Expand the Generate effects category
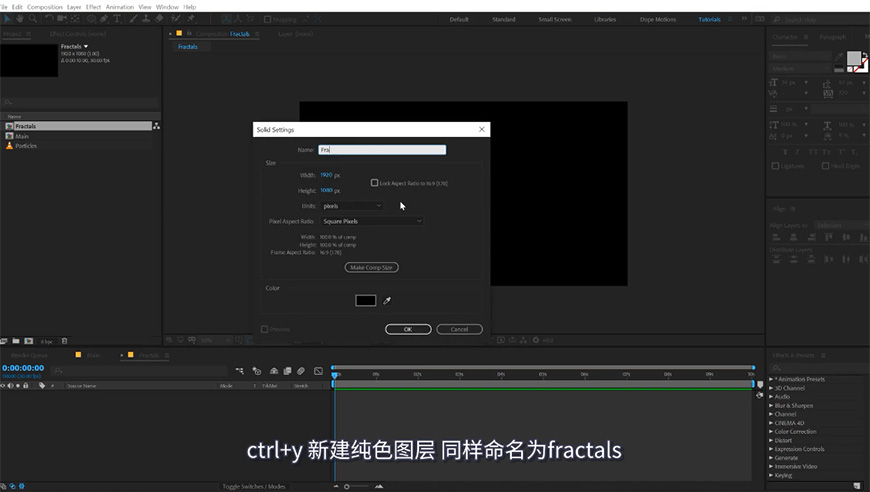 771,458
